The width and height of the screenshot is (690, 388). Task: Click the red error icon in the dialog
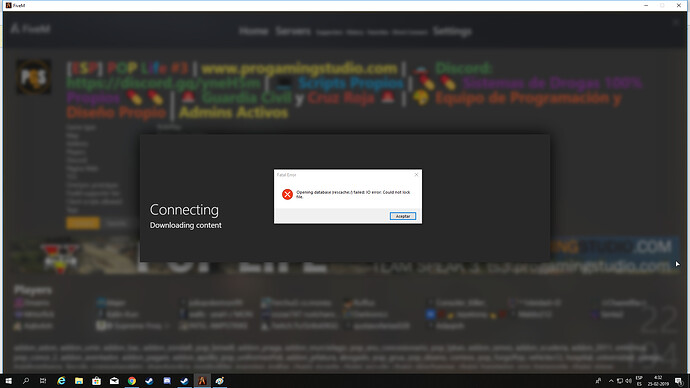[x=287, y=194]
